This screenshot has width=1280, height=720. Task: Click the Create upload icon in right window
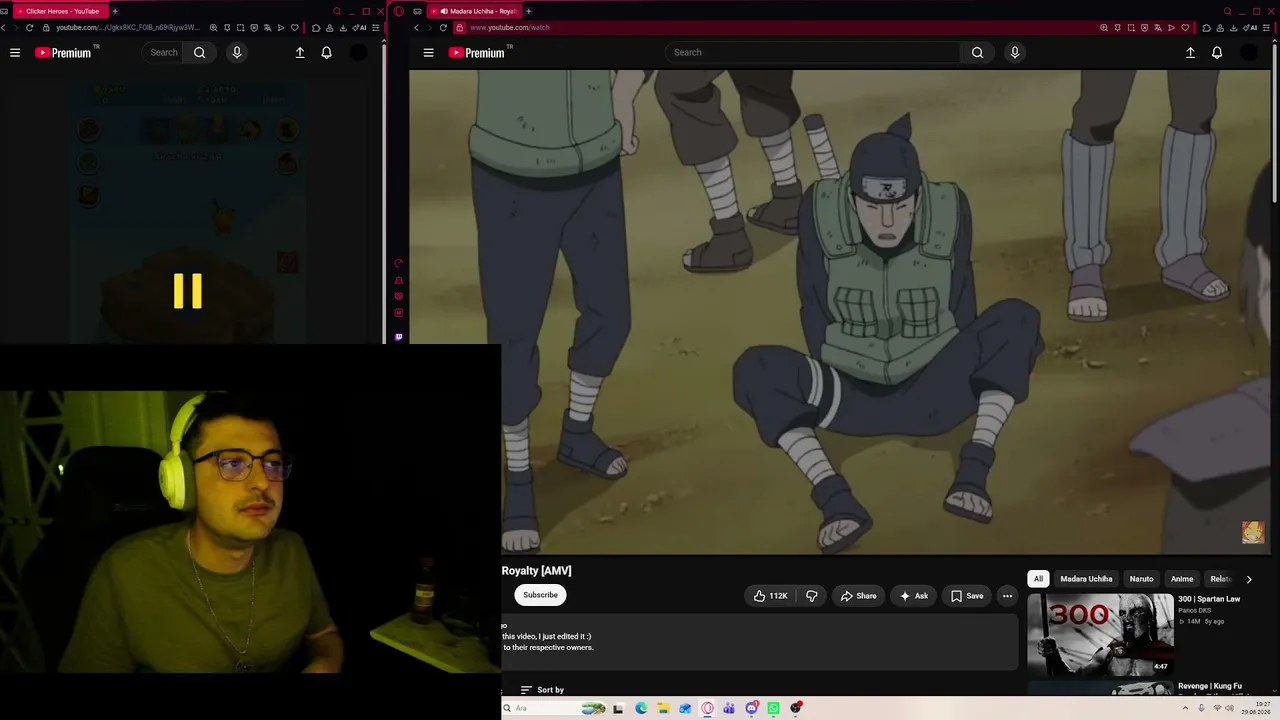coord(1190,53)
